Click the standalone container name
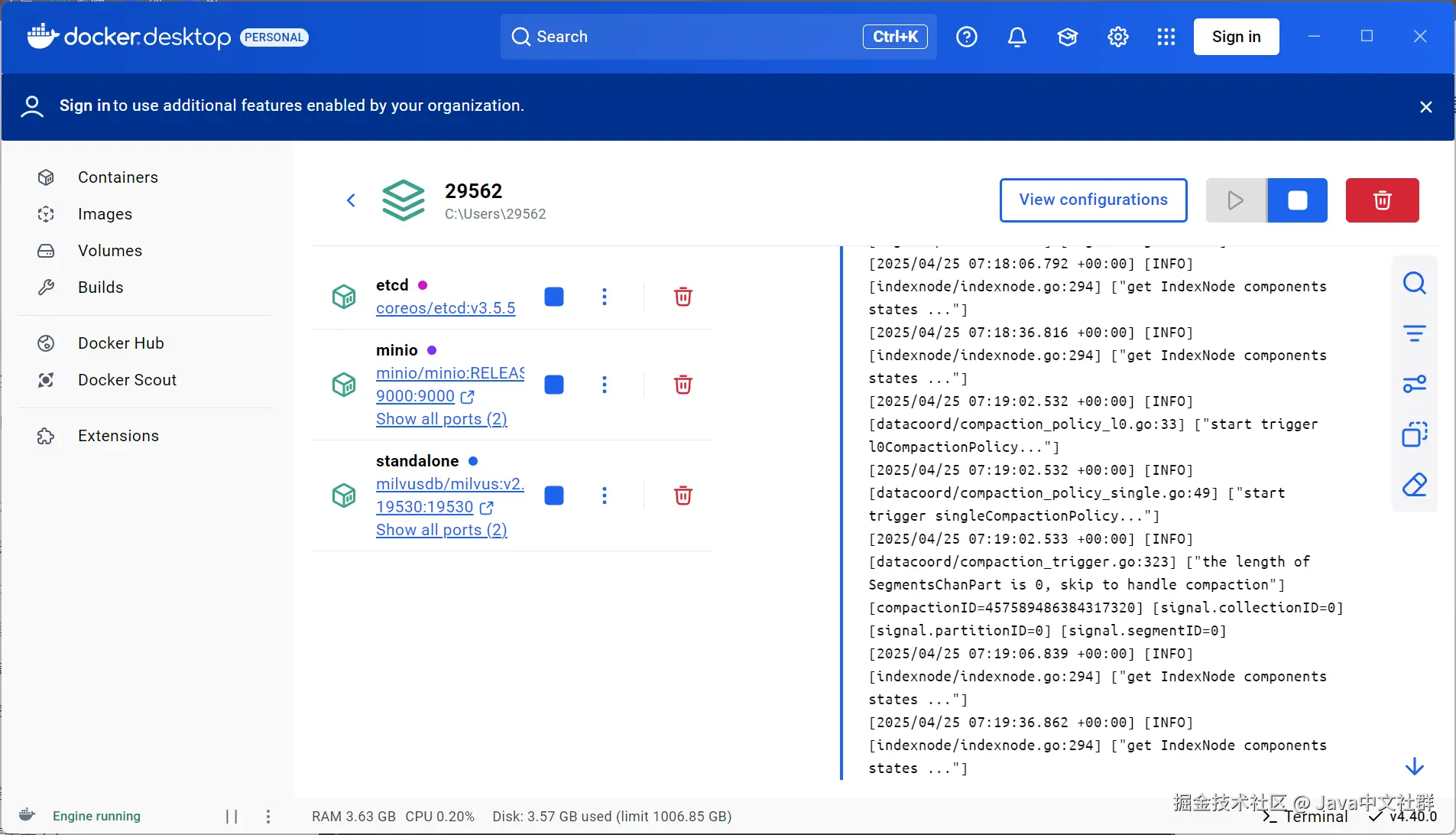This screenshot has height=835, width=1456. [417, 461]
